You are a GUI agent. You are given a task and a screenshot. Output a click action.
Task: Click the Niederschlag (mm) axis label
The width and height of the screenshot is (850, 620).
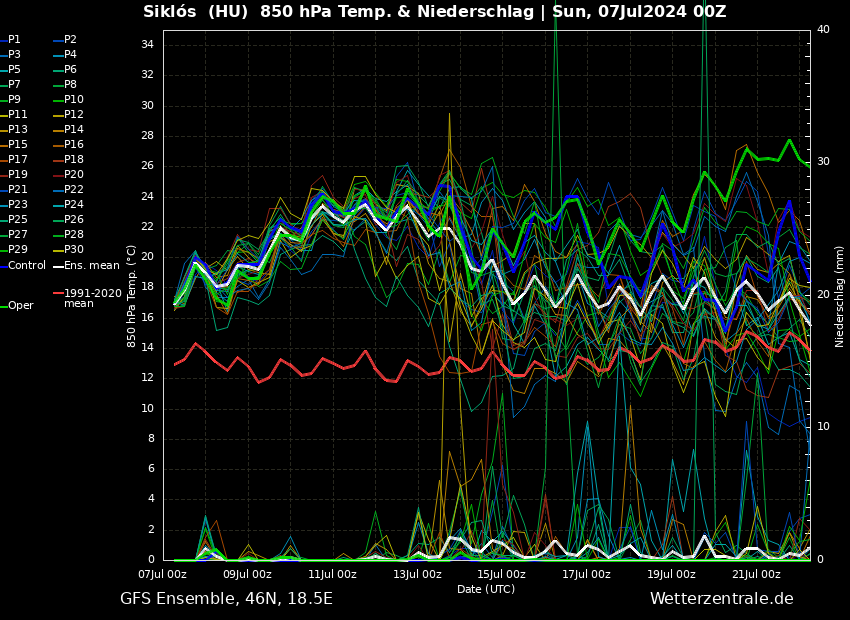840,296
